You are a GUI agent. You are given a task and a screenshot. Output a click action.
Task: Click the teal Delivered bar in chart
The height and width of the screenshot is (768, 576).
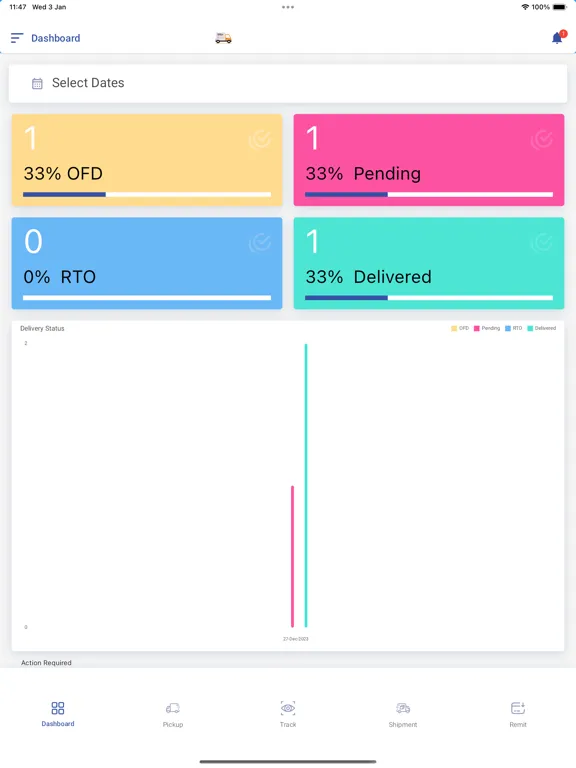[306, 485]
